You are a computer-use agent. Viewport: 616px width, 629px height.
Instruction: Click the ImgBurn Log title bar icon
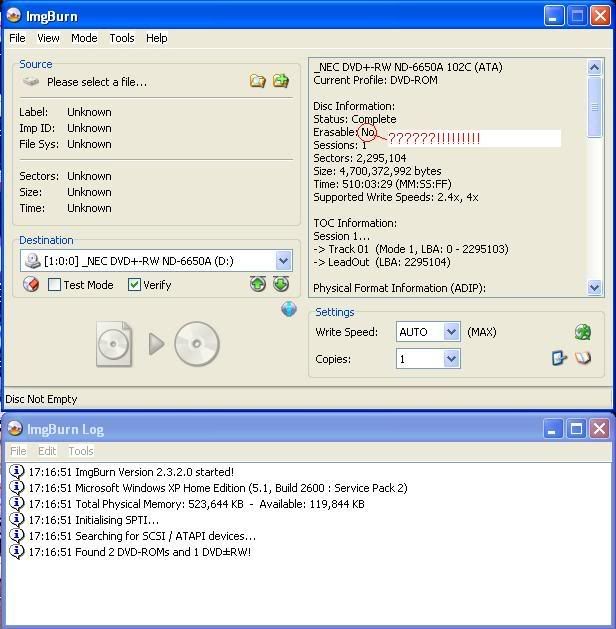[15, 429]
